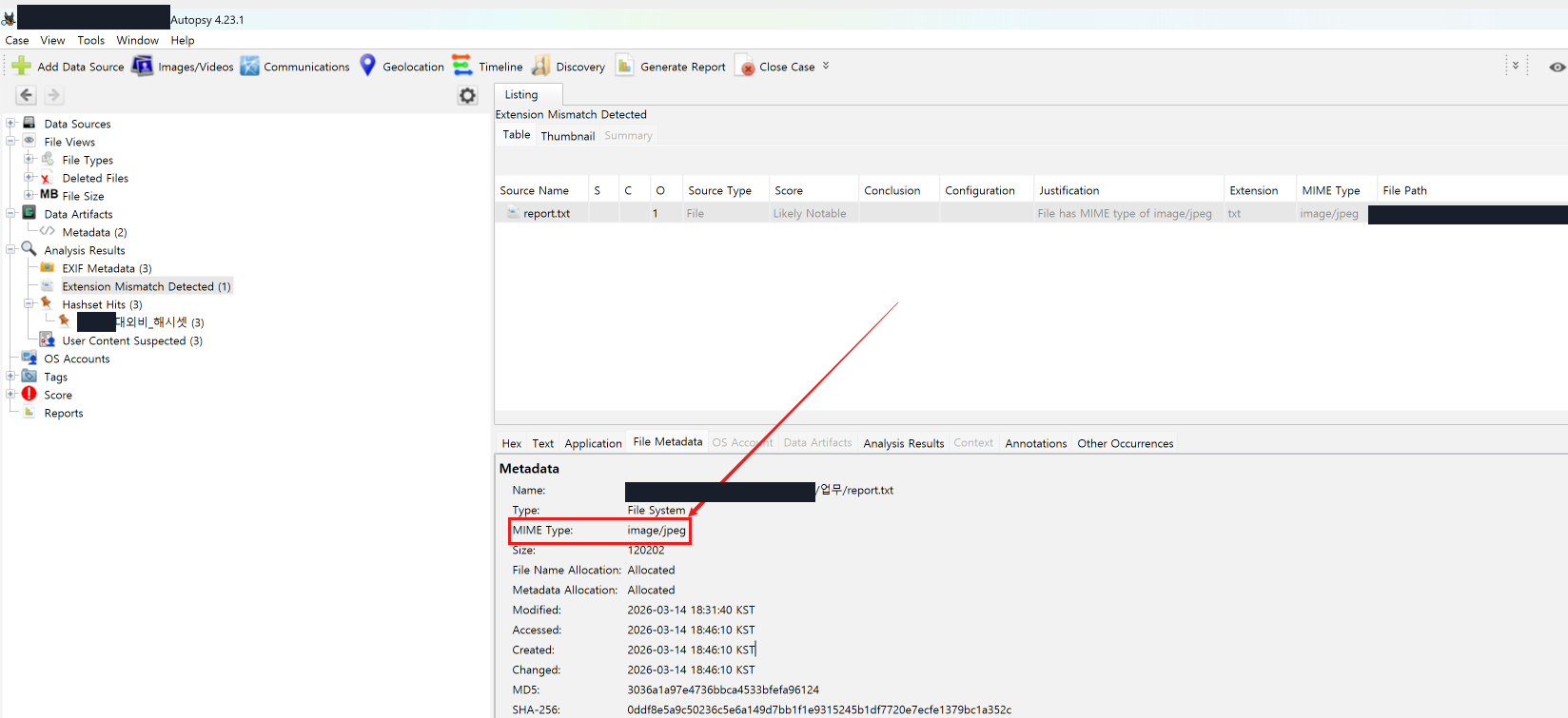Switch to the Hex viewer tab

[x=512, y=443]
